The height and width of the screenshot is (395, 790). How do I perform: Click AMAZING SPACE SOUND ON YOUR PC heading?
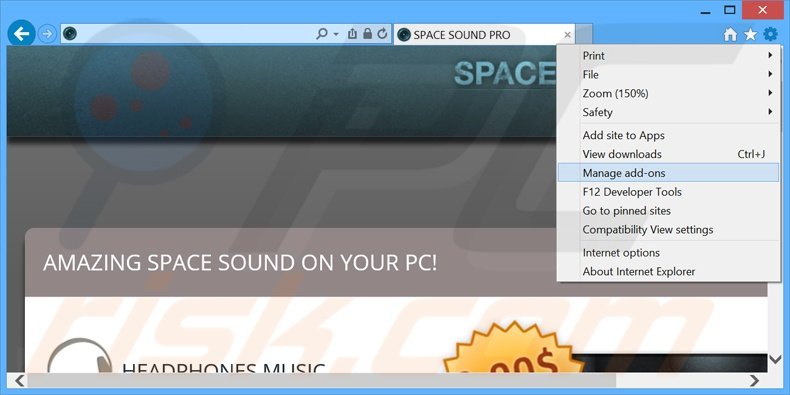[x=240, y=263]
